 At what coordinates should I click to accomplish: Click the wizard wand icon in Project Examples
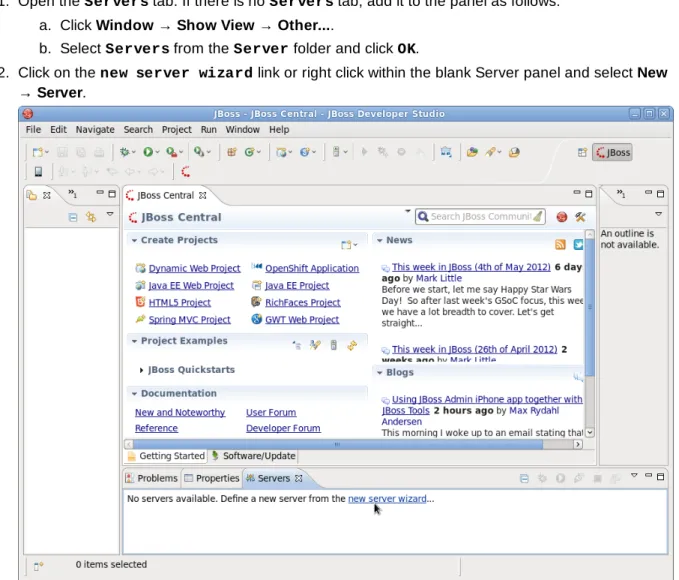(315, 345)
